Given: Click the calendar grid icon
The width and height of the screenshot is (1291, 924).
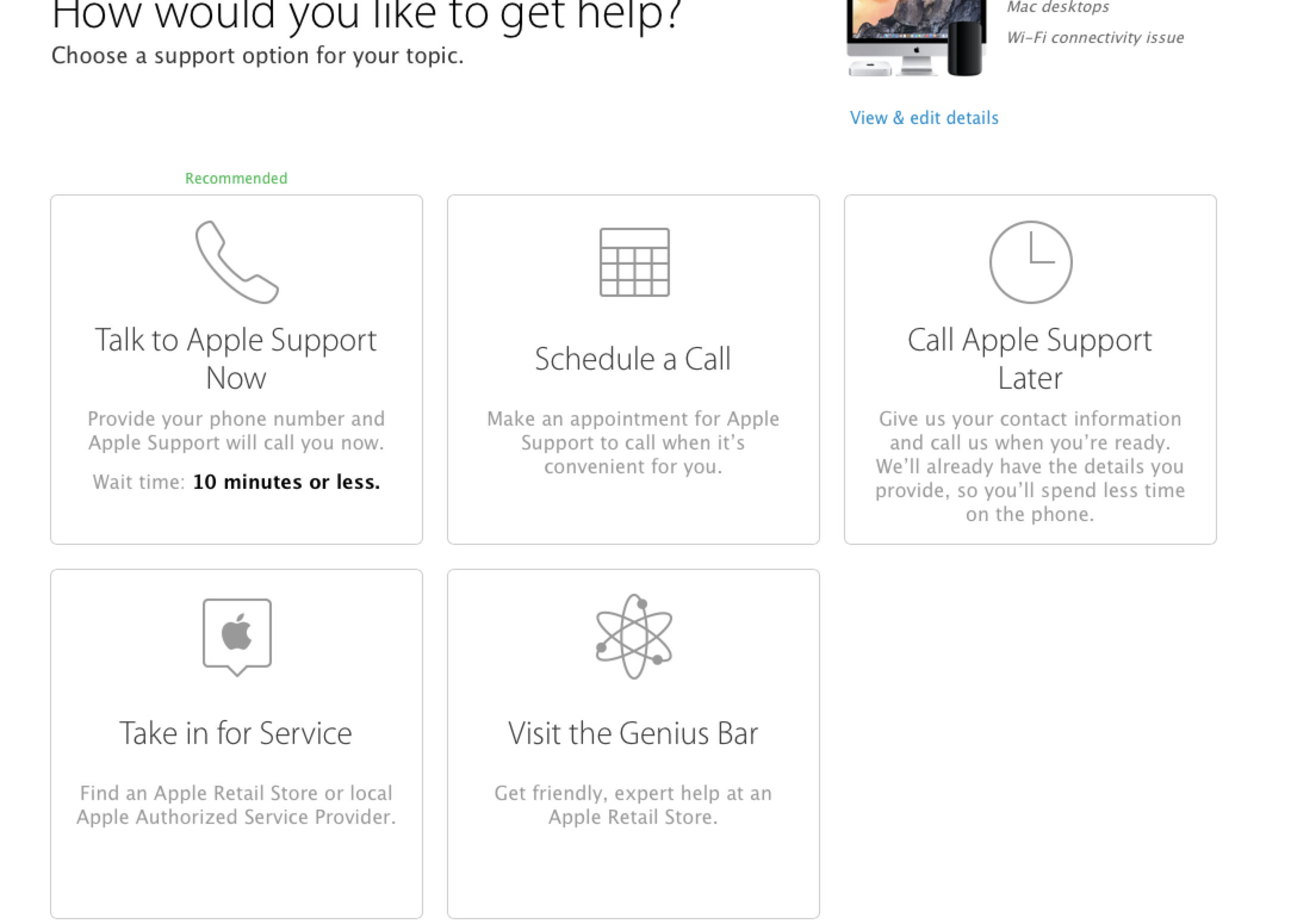Looking at the screenshot, I should pos(634,262).
